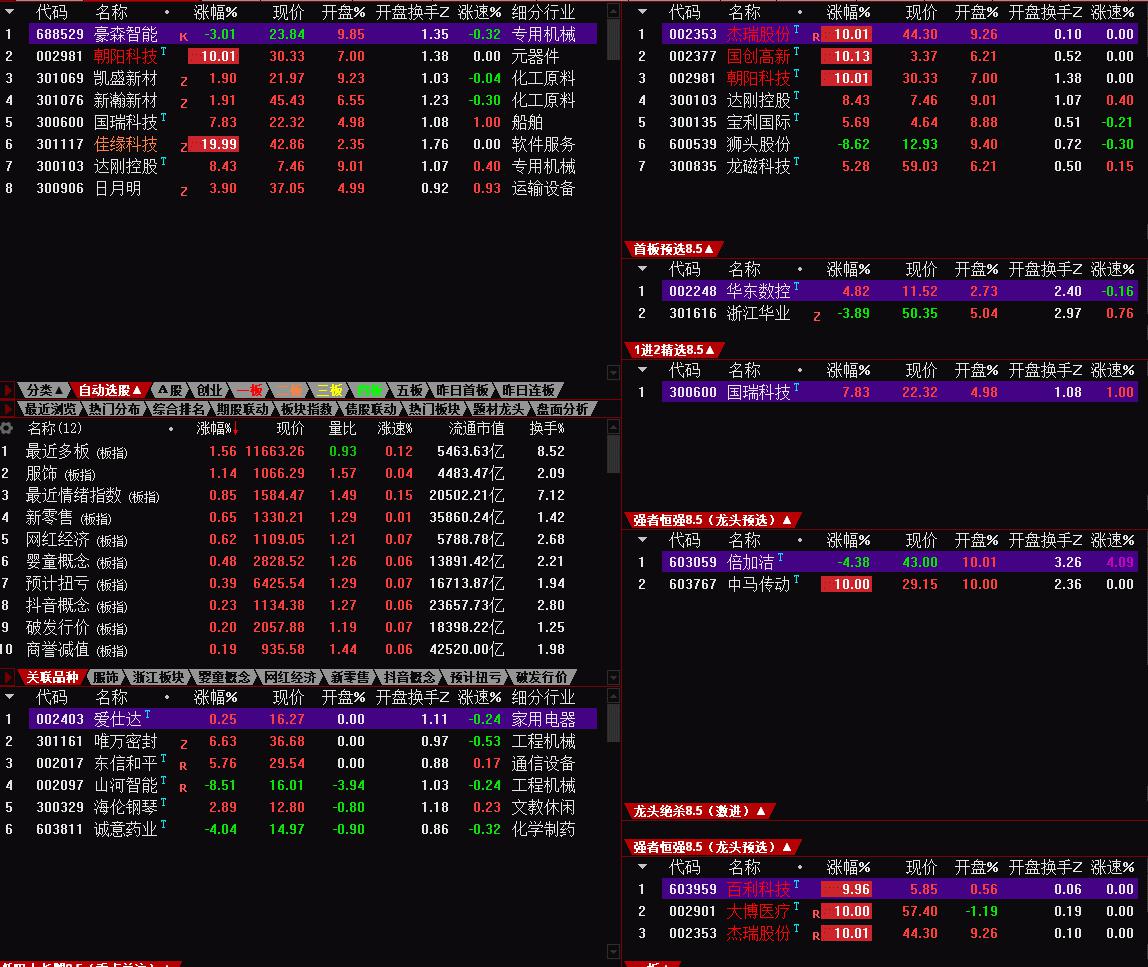Switch to the 创业 tab

click(x=209, y=390)
